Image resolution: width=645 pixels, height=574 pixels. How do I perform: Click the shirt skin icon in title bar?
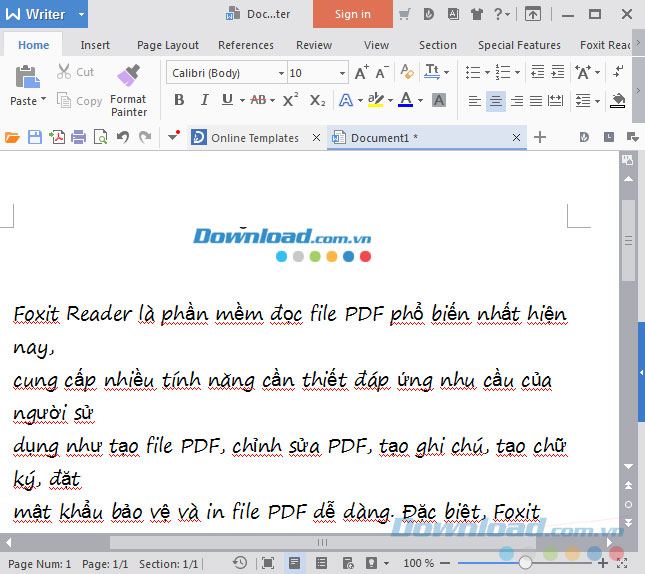pyautogui.click(x=476, y=14)
